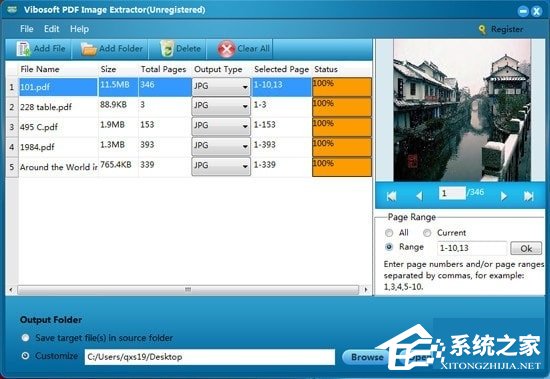This screenshot has width=550, height=379.
Task: Click the Register key icon
Action: point(483,29)
